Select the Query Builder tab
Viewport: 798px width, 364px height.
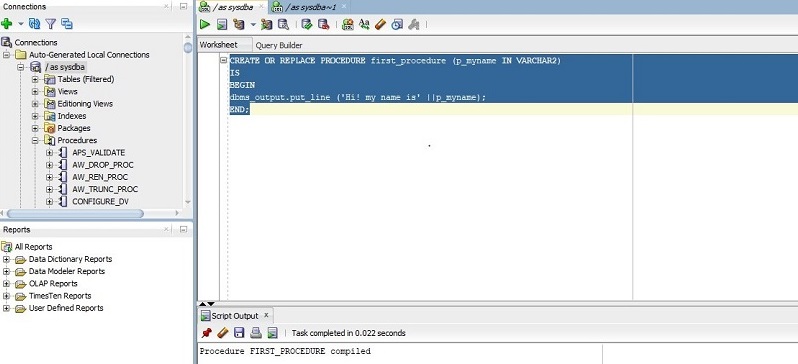(279, 45)
